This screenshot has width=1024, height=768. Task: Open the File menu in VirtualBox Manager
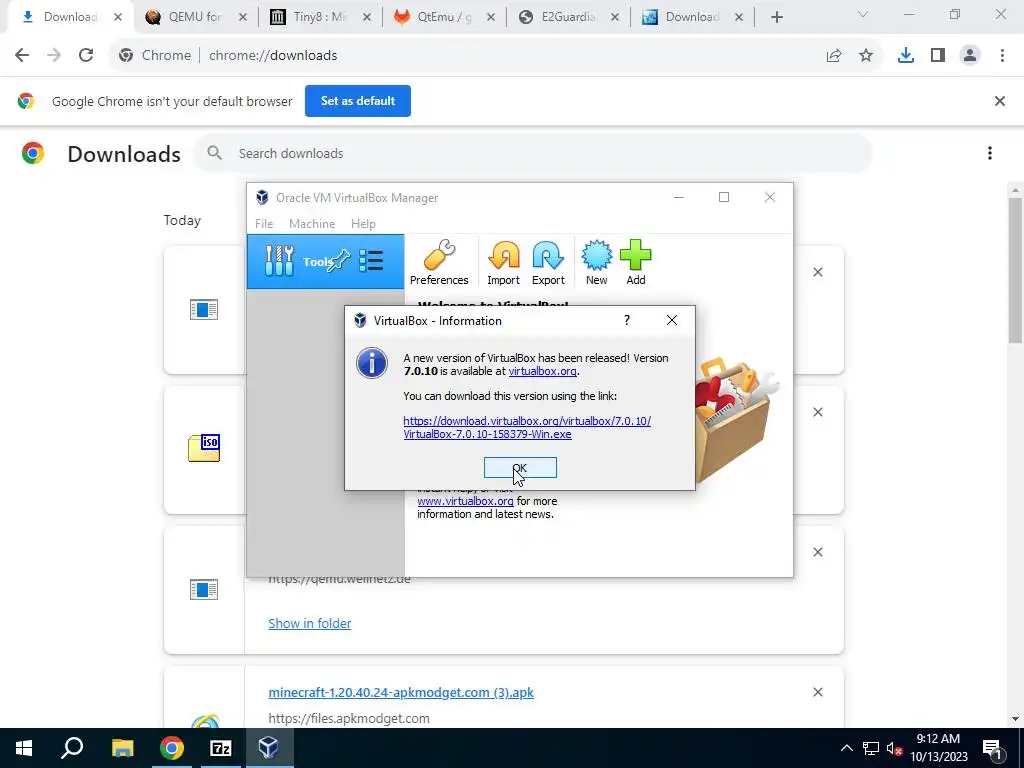[x=264, y=223]
